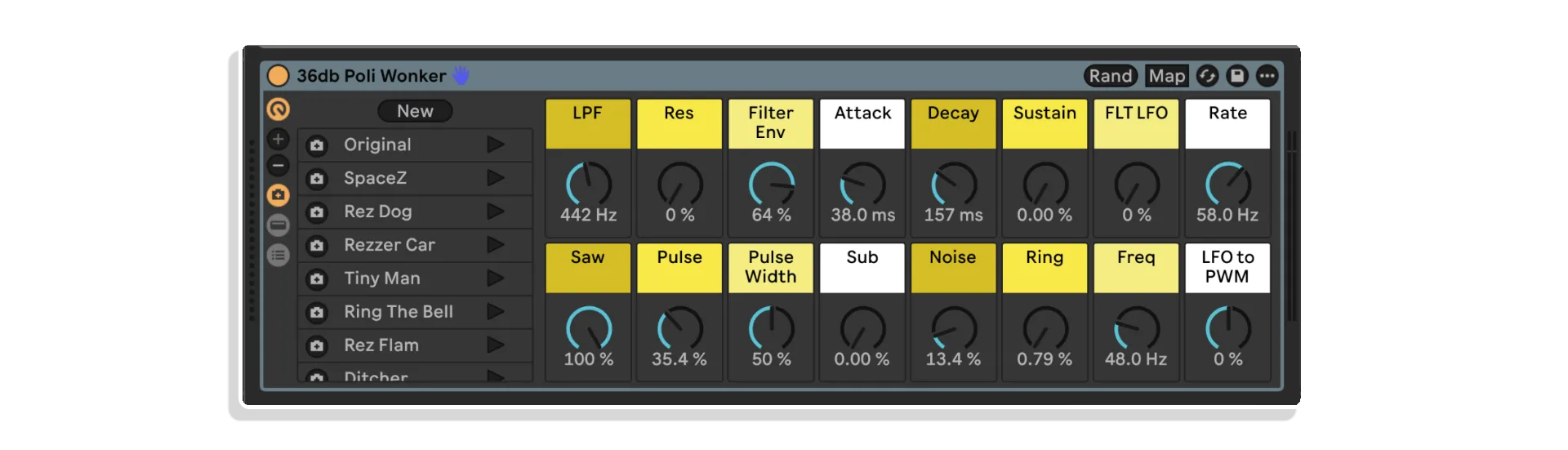Image resolution: width=1568 pixels, height=450 pixels.
Task: Click the FLT LFO macro knob
Action: point(1137,184)
